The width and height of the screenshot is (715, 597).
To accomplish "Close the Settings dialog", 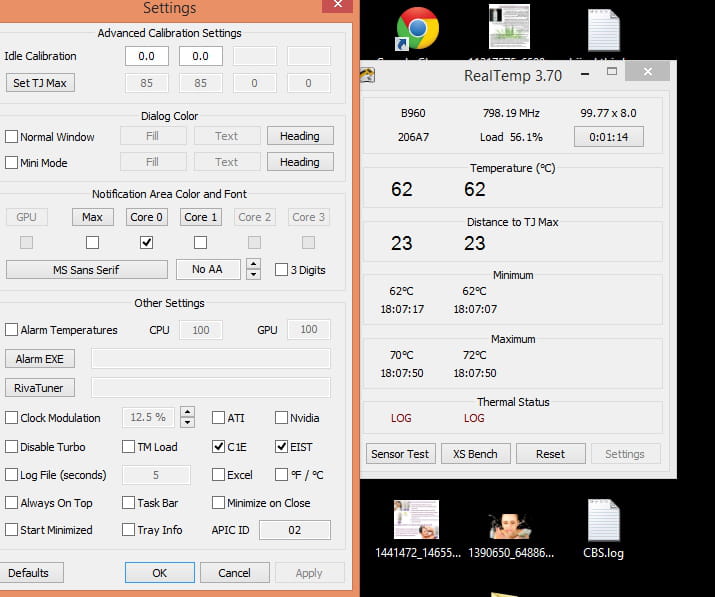I will click(x=337, y=5).
